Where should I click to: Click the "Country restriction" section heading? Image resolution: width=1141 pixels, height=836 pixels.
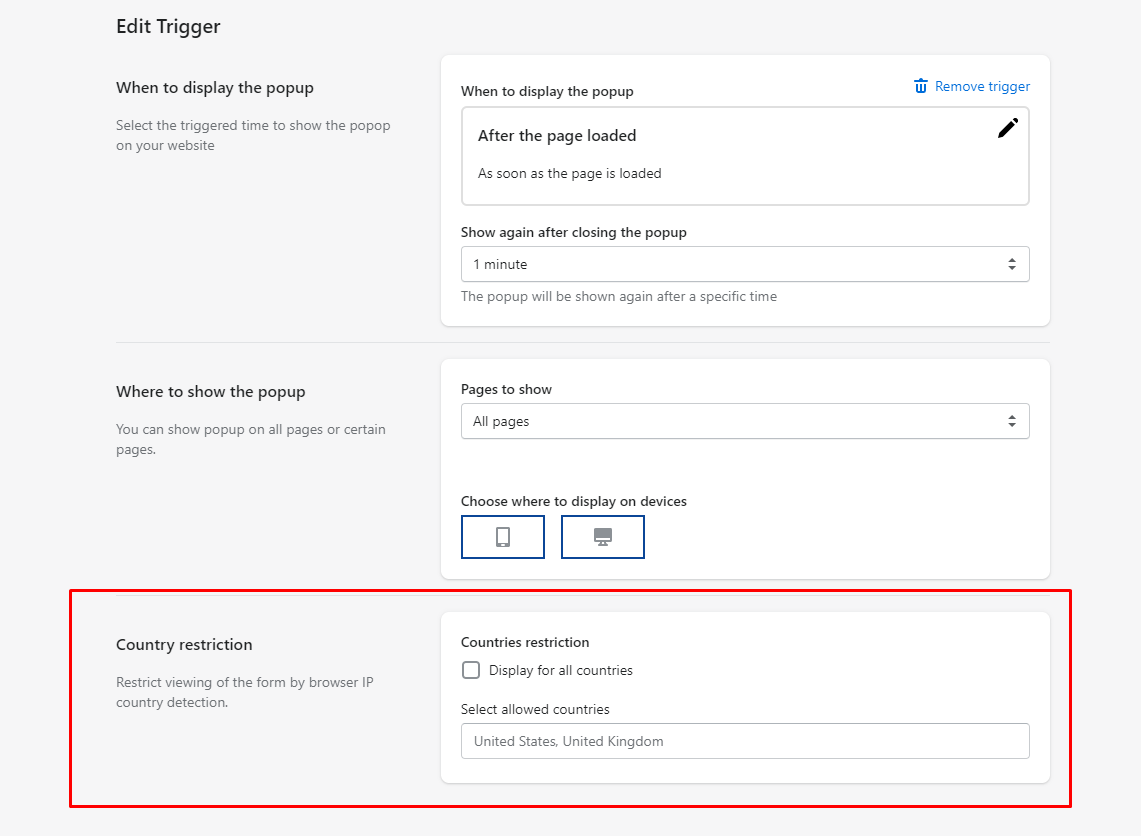[x=184, y=645]
